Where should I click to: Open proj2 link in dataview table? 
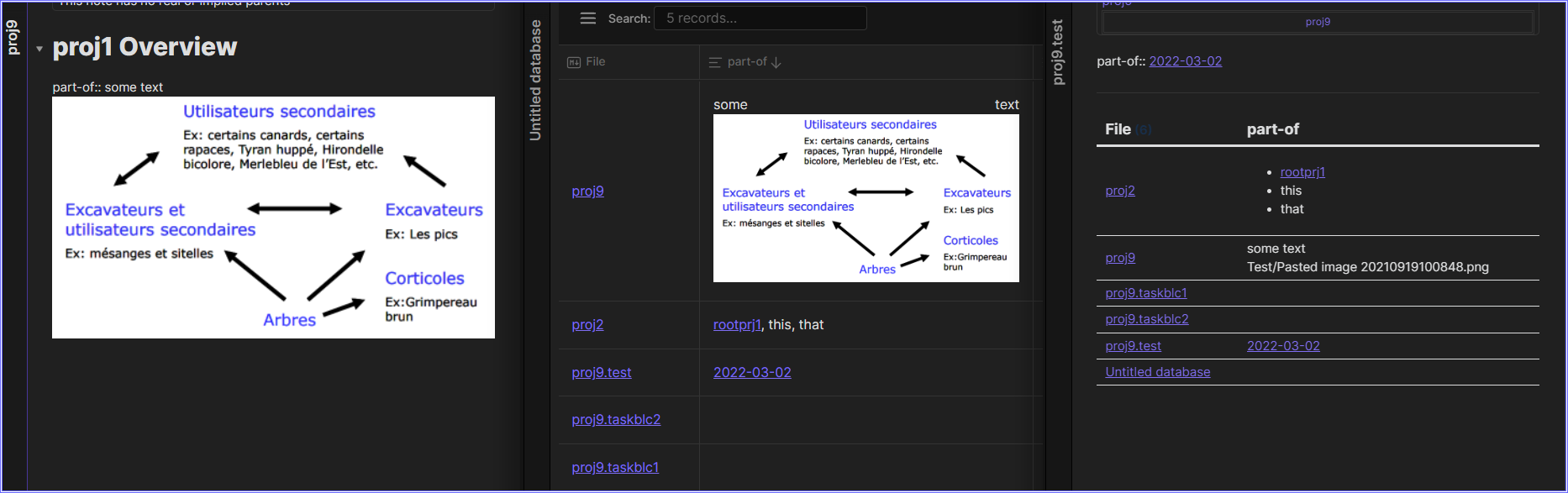click(1120, 191)
